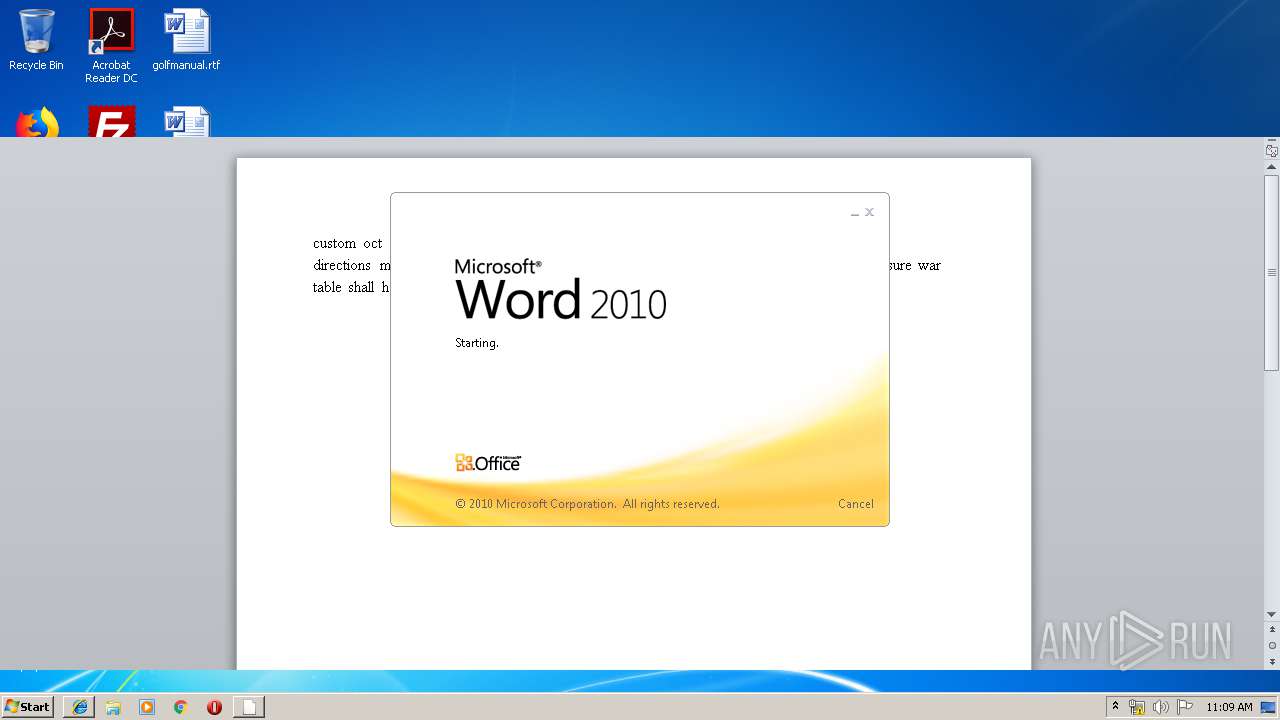Viewport: 1280px width, 720px height.
Task: Click the word 'war' in the document
Action: [x=930, y=265]
